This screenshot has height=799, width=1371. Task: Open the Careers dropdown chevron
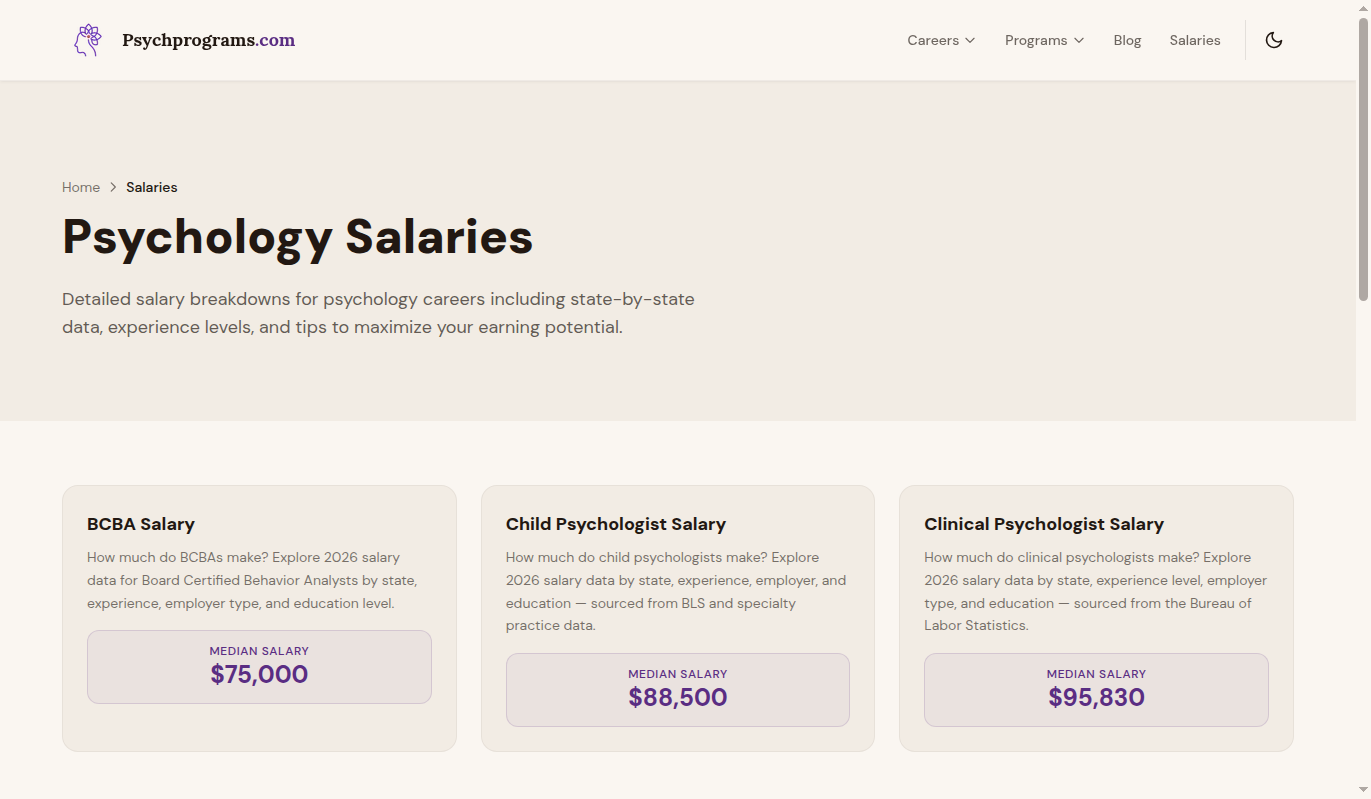coord(971,40)
